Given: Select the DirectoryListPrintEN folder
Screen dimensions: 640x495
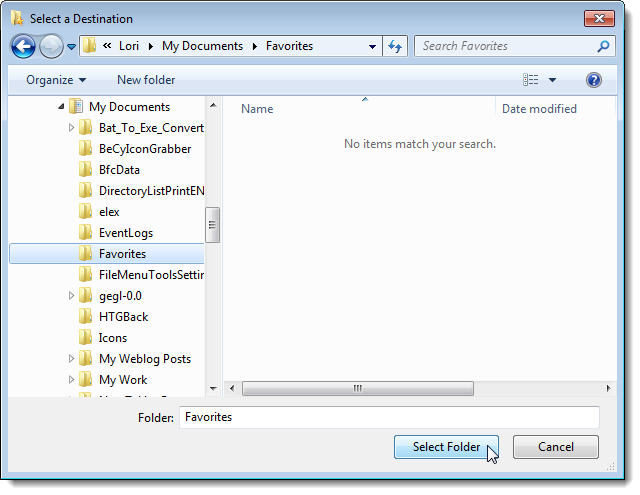Looking at the screenshot, I should point(151,191).
